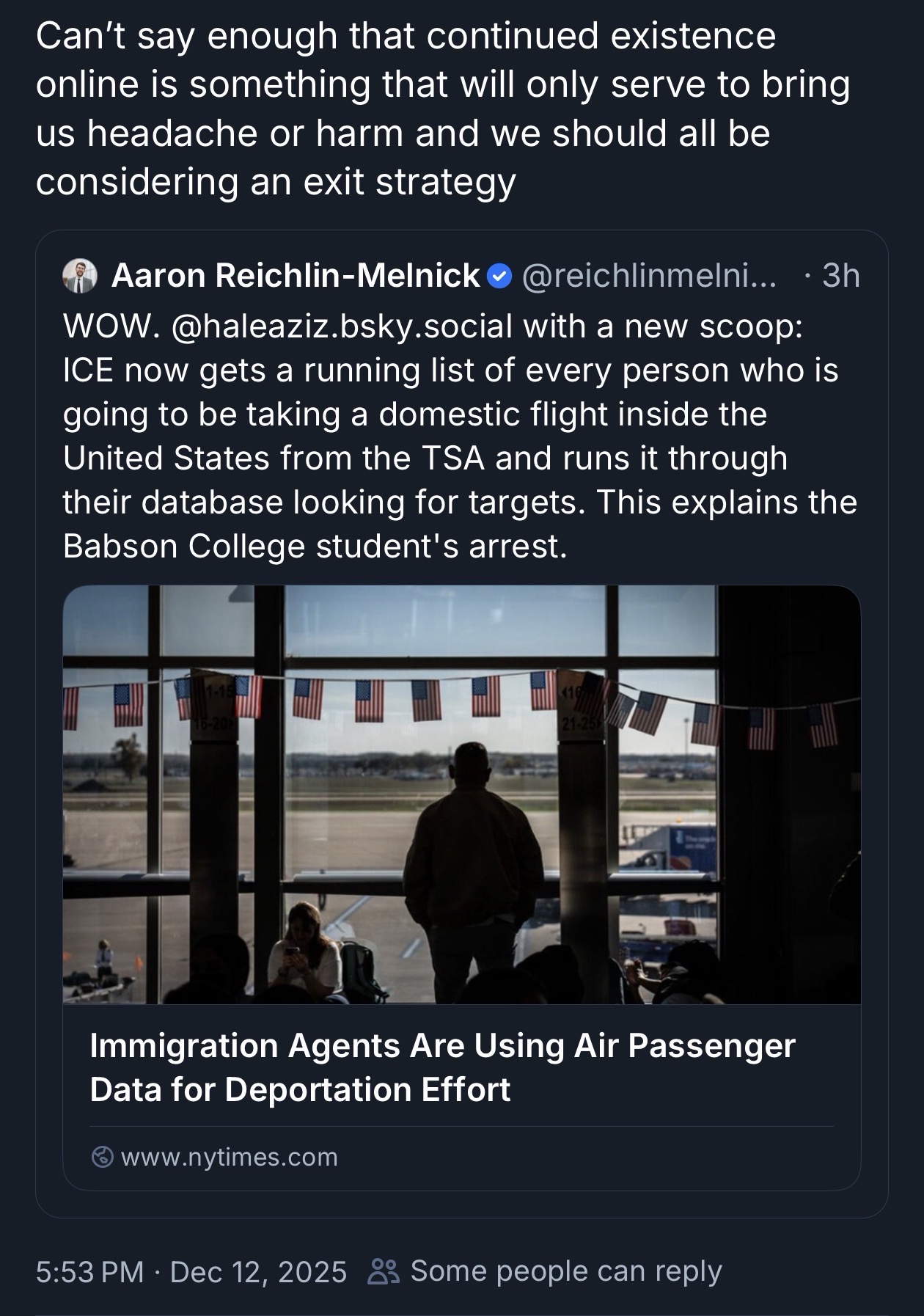Click the 5:53 PM post time
This screenshot has height=1316, width=924.
tap(89, 1271)
